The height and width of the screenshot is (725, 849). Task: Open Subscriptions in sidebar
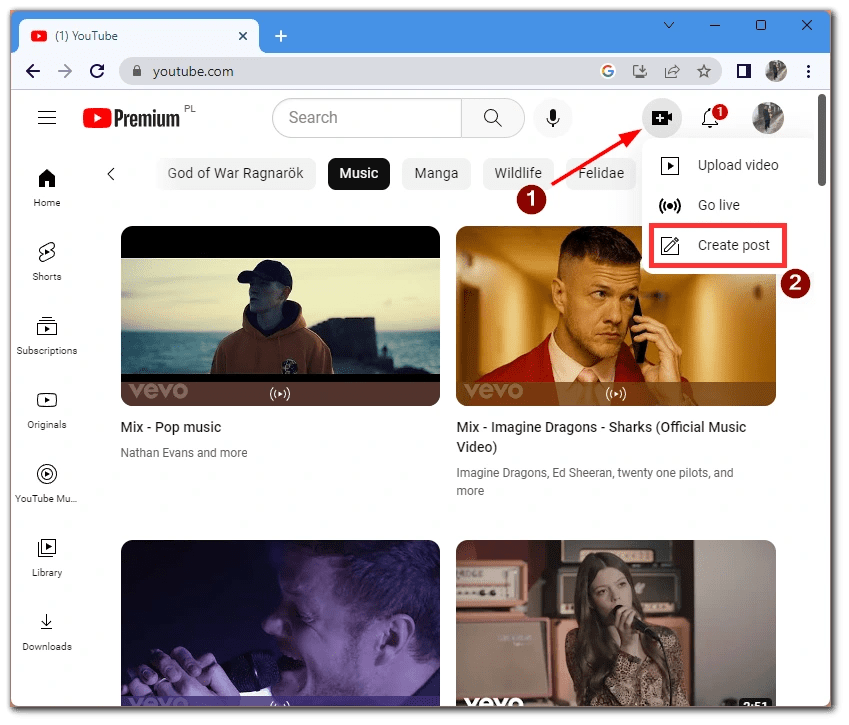pos(47,336)
